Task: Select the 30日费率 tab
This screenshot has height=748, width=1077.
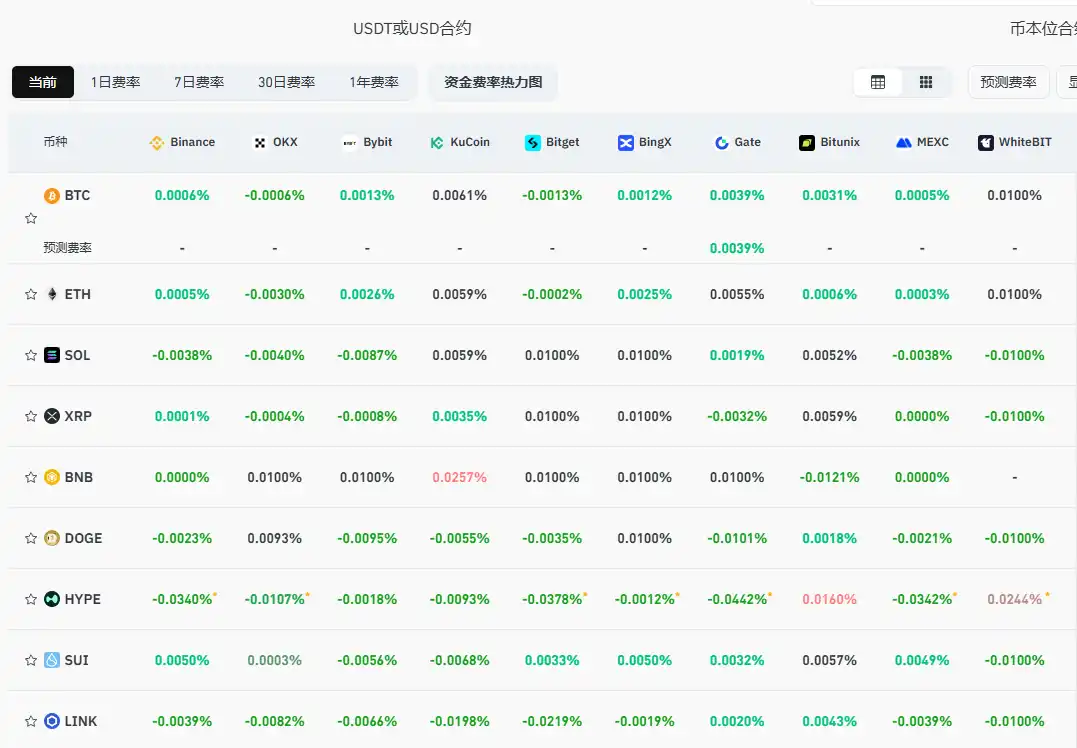Action: click(286, 82)
